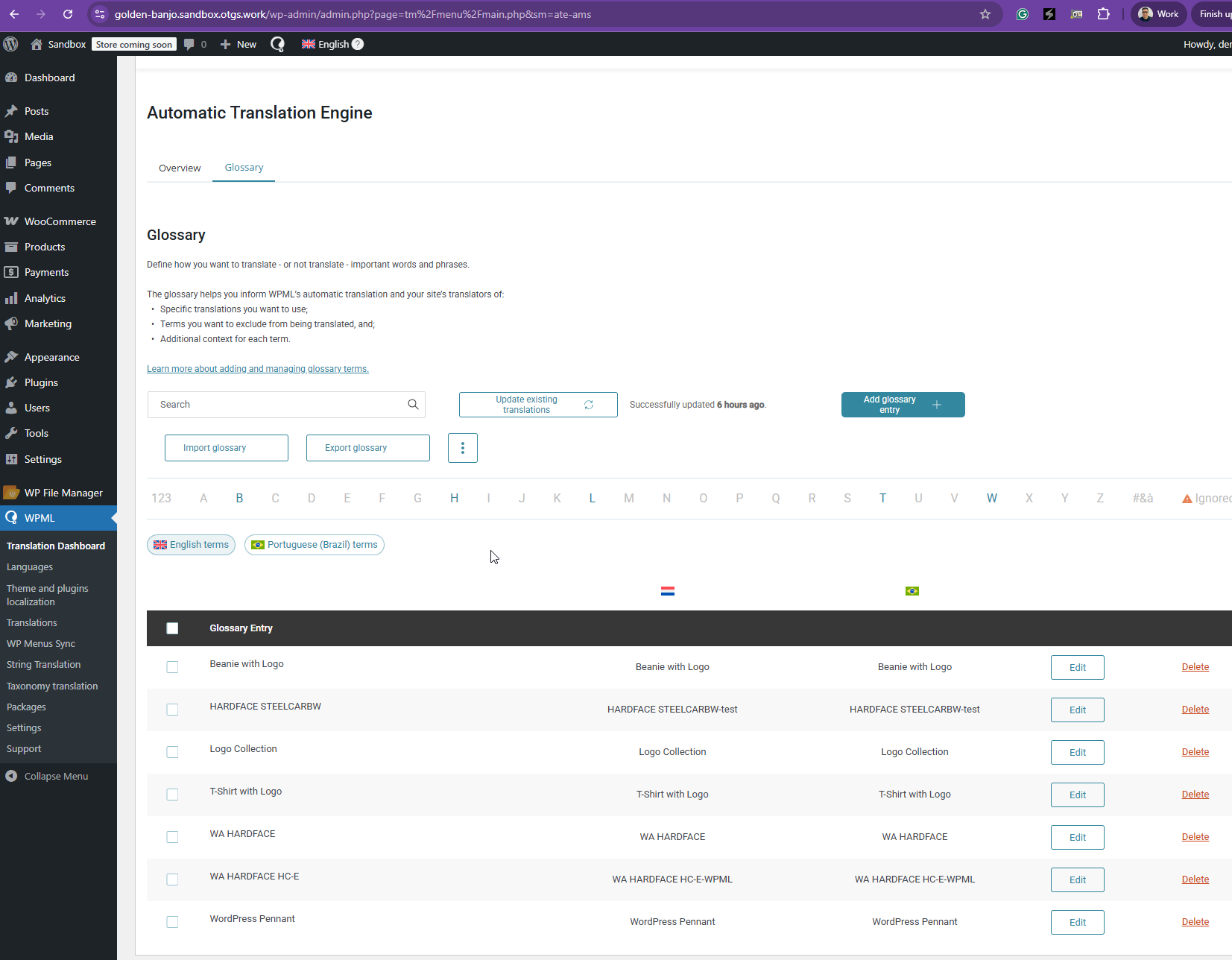
Task: Edit the Beanie with Logo entry
Action: tap(1078, 667)
